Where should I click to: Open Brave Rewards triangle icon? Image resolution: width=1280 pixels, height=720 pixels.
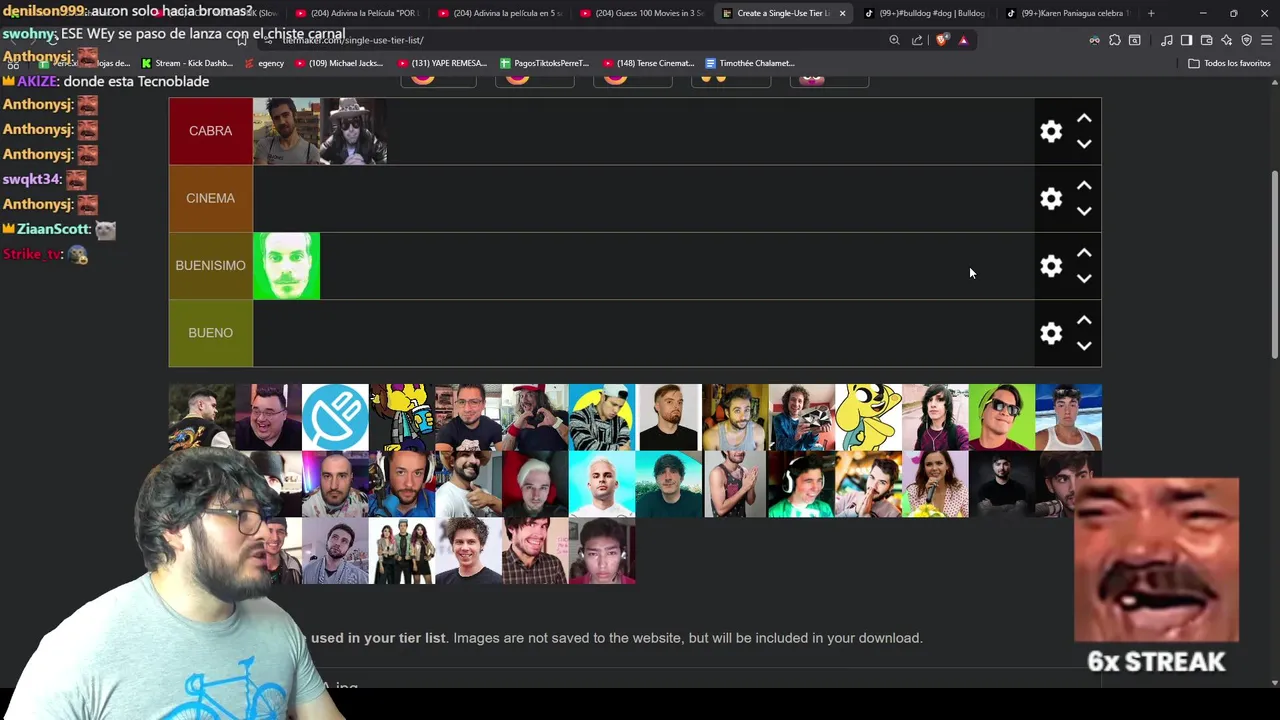963,40
